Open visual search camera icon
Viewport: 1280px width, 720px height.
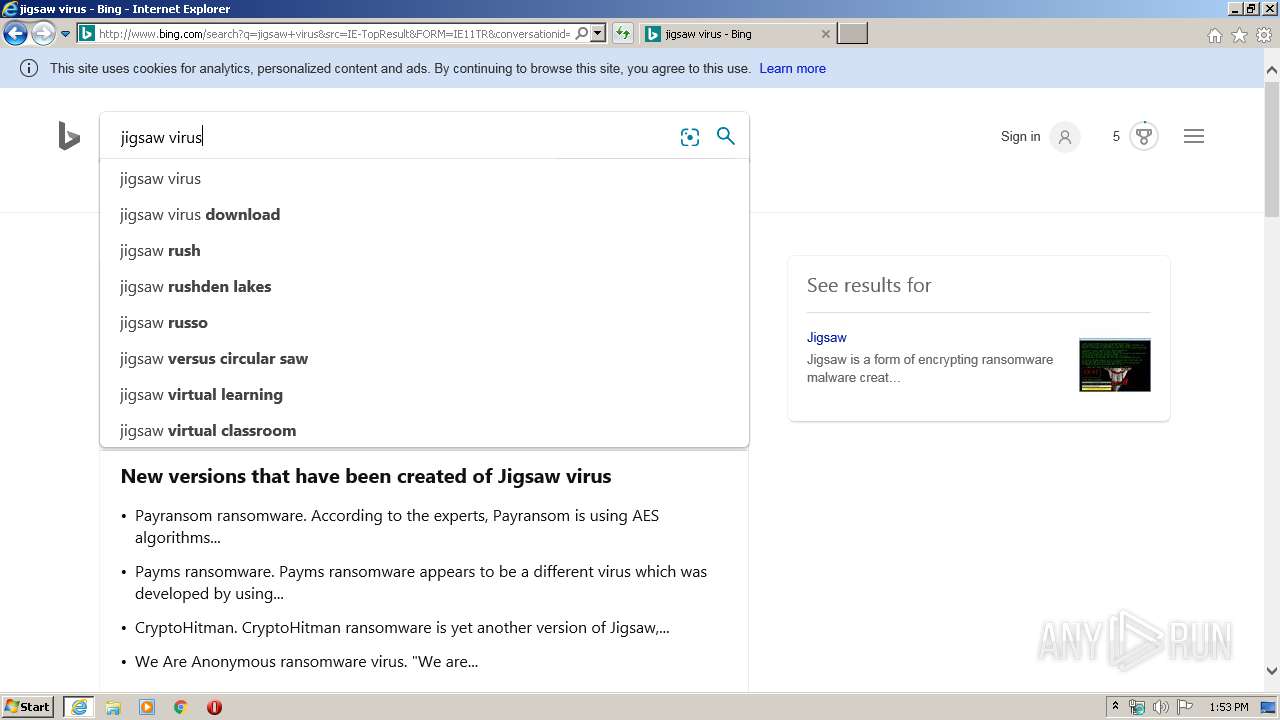pyautogui.click(x=690, y=137)
